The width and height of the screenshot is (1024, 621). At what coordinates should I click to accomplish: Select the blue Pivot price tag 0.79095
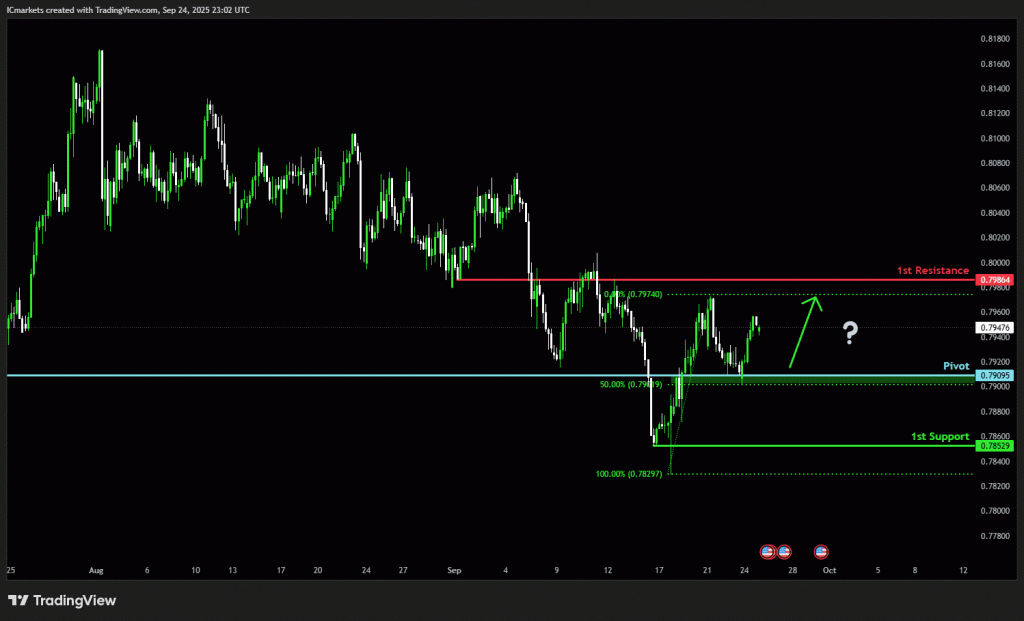pyautogui.click(x=995, y=376)
